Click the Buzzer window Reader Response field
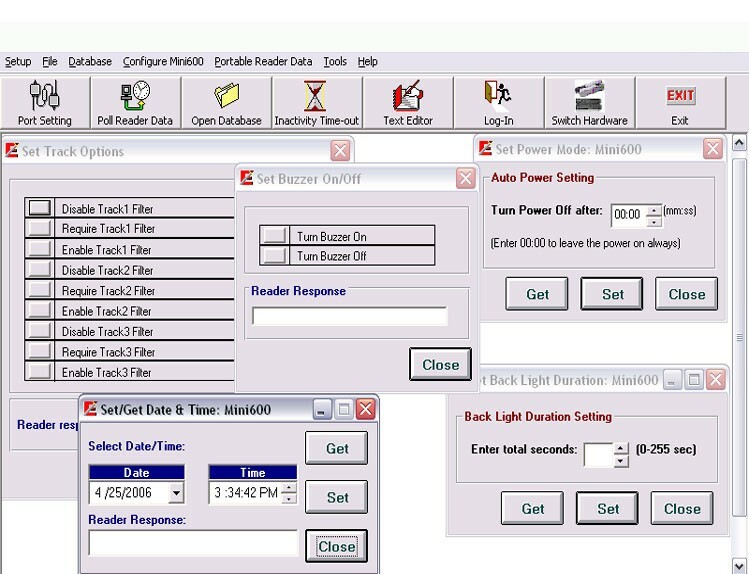 point(350,316)
